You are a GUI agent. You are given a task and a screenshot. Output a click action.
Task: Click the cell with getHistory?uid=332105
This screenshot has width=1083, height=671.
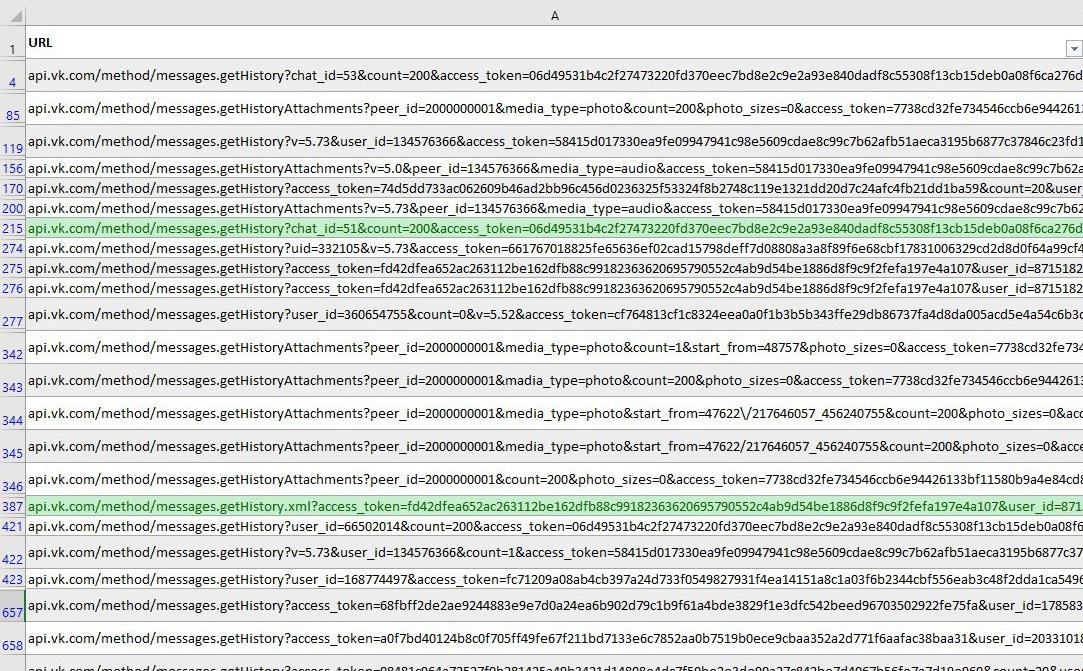tap(554, 248)
